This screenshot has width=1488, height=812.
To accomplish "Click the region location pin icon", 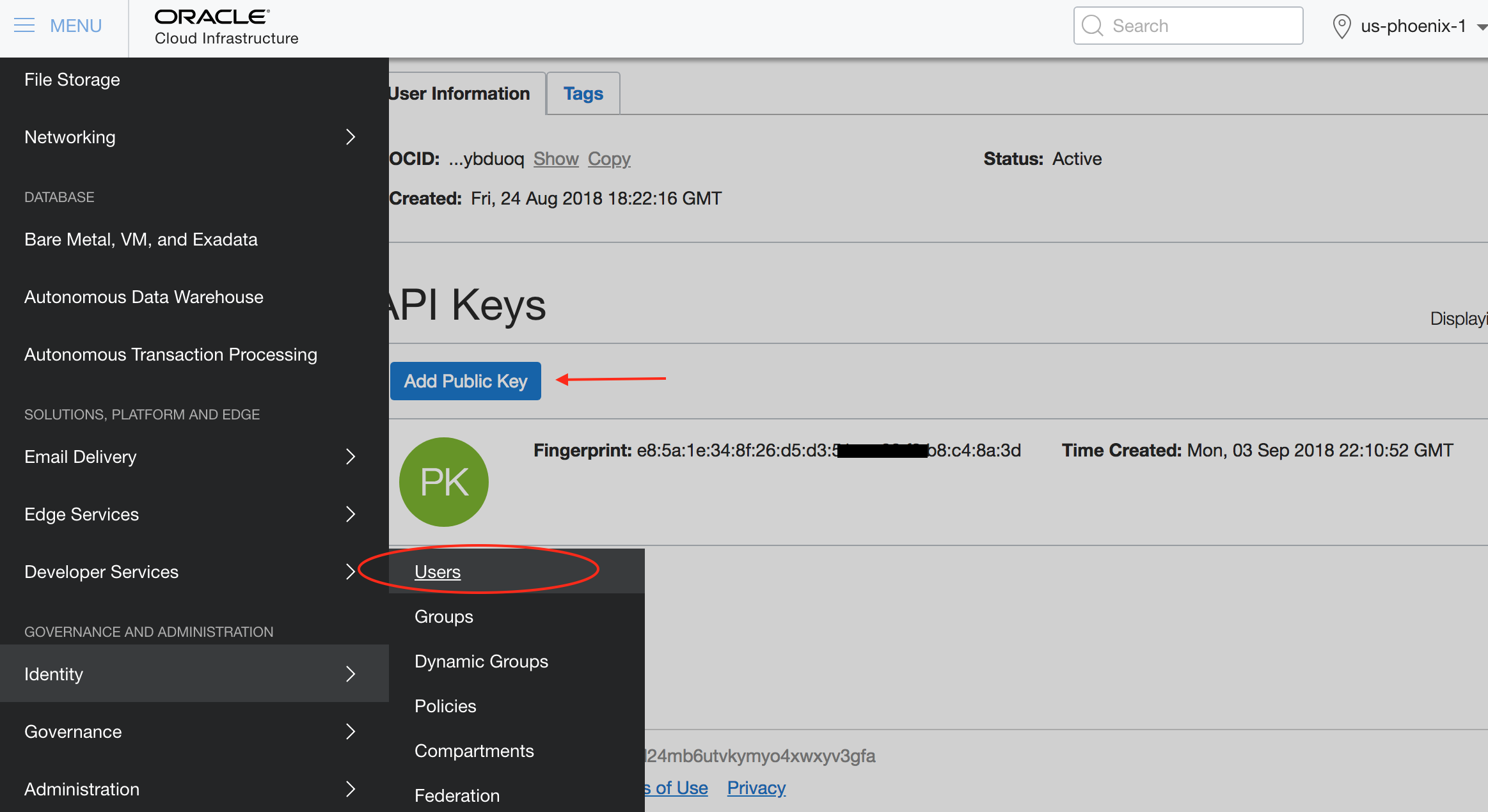I will [x=1341, y=26].
